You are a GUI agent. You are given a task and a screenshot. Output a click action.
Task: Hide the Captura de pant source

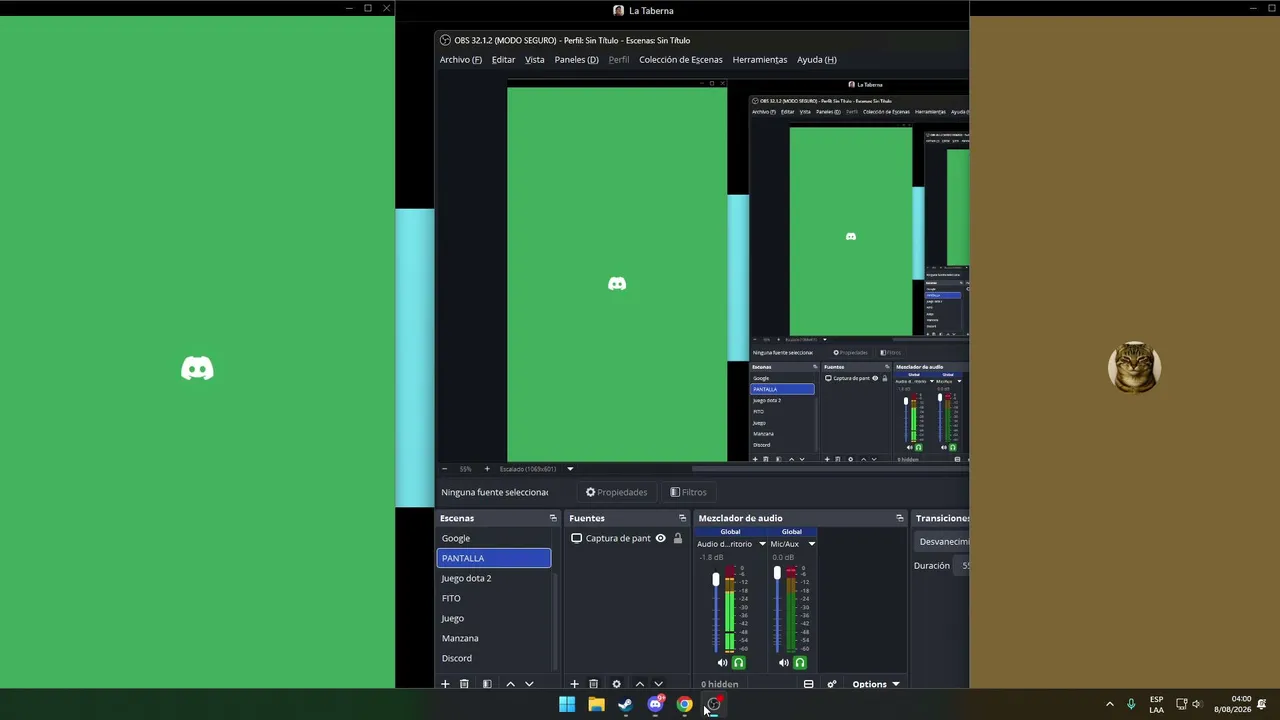pos(660,538)
